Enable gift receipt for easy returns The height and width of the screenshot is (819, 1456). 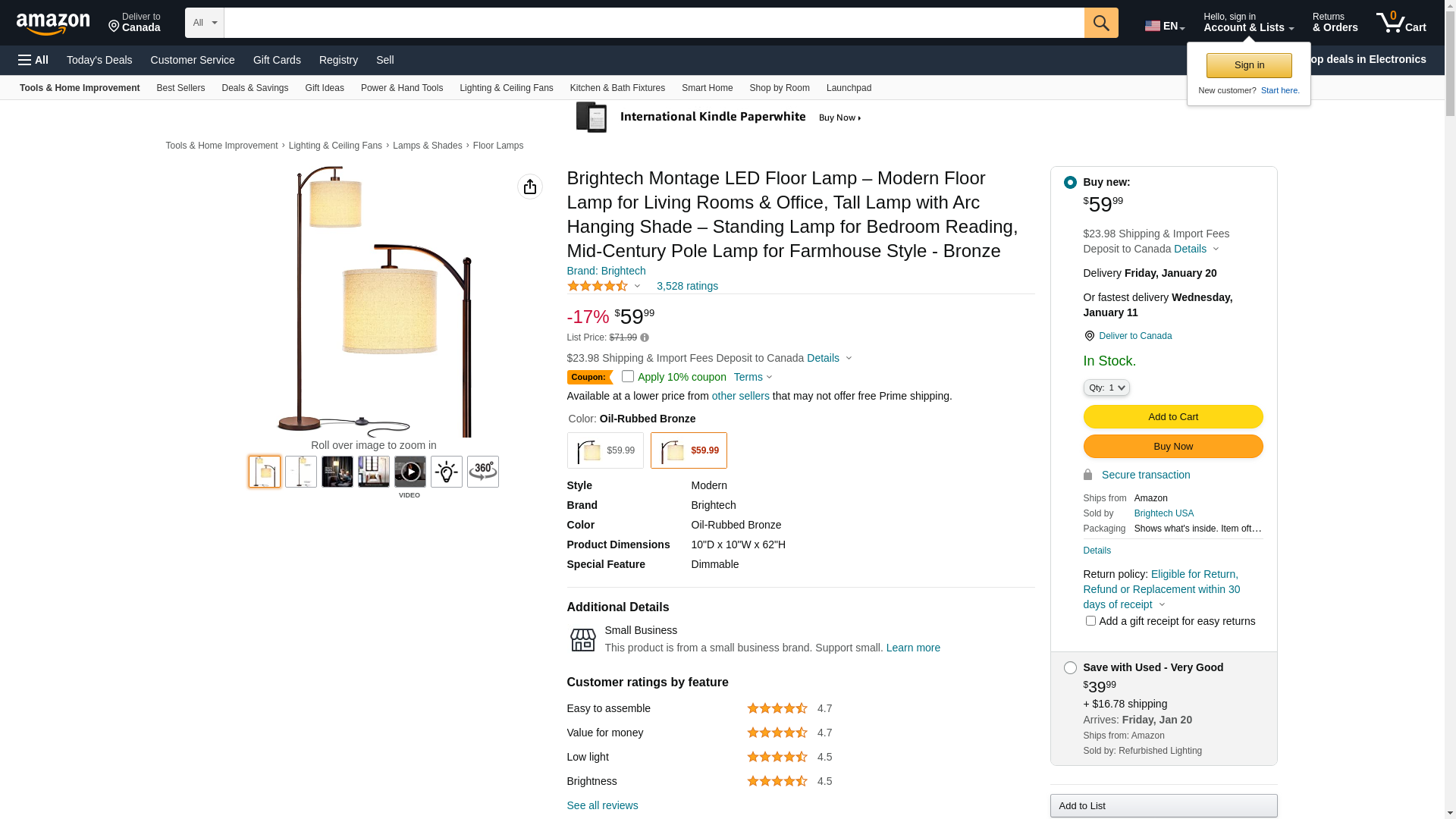click(x=1090, y=621)
